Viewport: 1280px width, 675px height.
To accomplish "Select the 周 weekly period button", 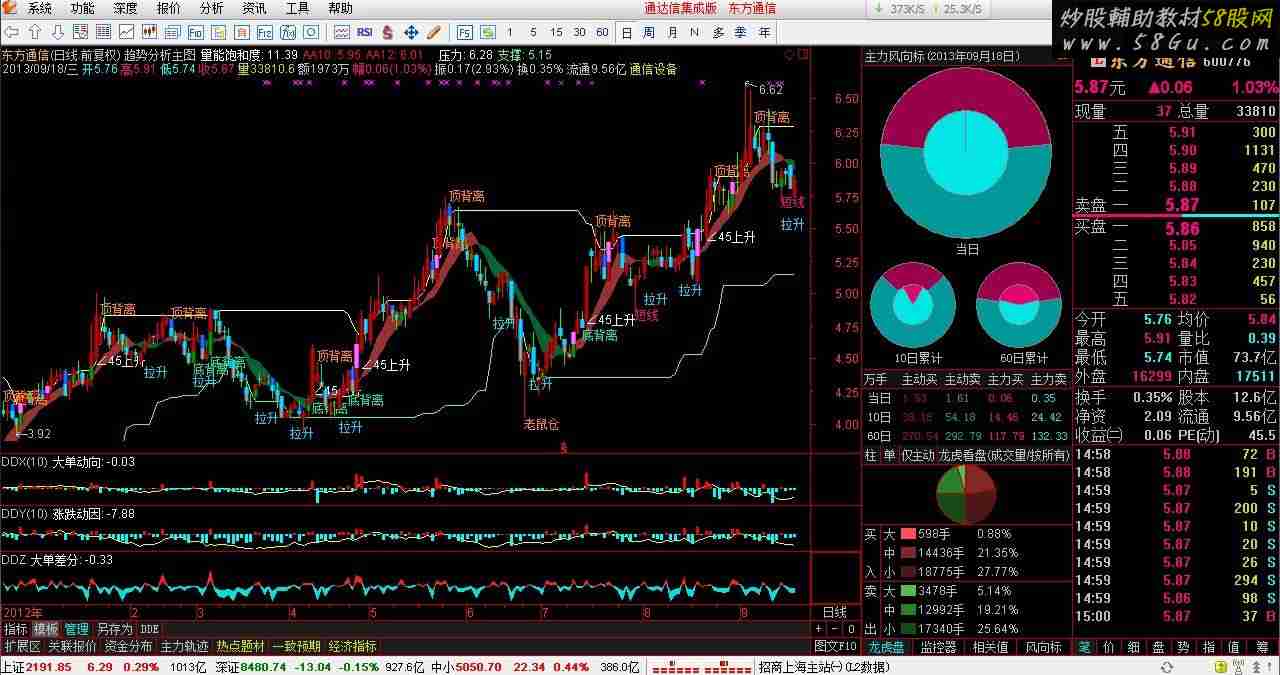I will pos(649,32).
